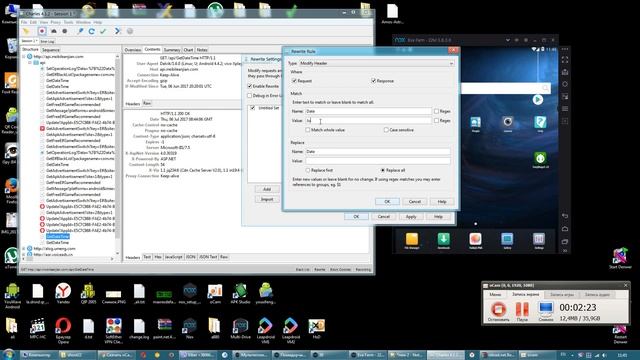The height and width of the screenshot is (360, 640).
Task: Click the pause button in oCam
Action: pyautogui.click(x=522, y=310)
